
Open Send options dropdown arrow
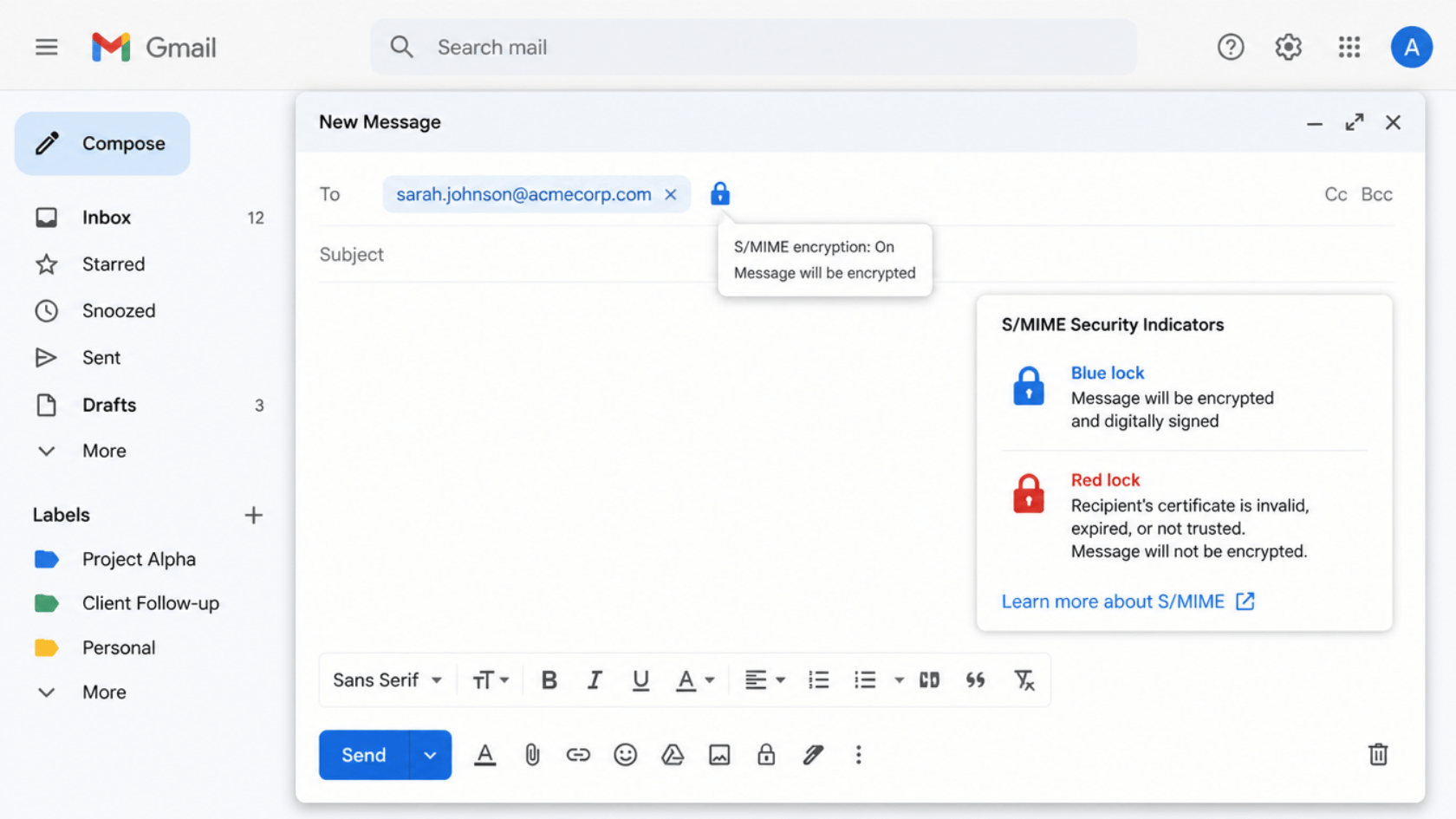pyautogui.click(x=430, y=755)
